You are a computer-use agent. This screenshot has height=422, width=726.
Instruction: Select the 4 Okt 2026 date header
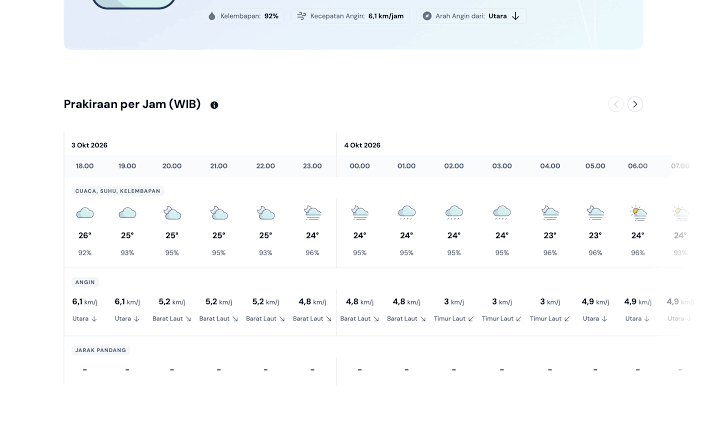point(362,145)
